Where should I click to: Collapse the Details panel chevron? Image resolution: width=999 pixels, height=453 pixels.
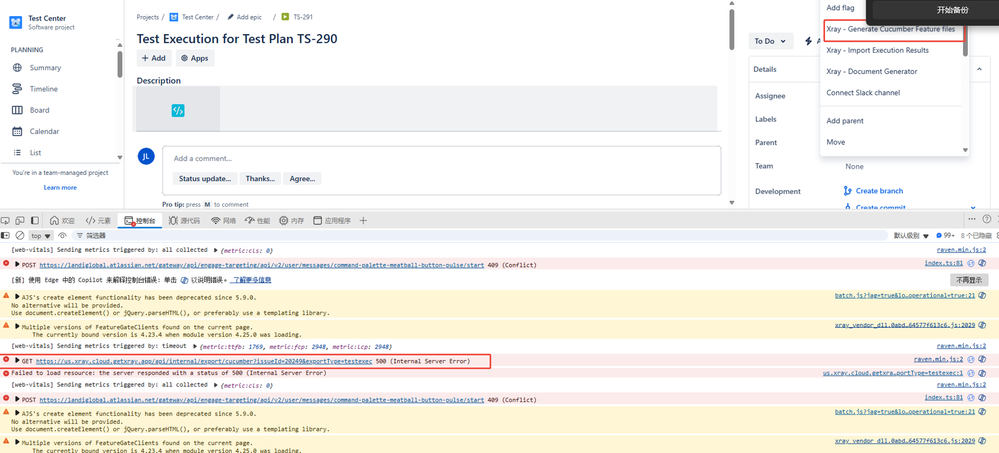point(979,69)
